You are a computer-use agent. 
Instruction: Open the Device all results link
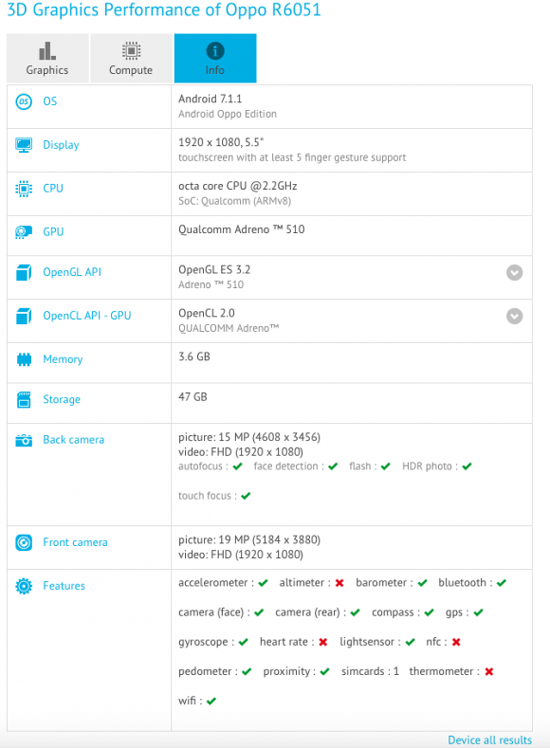coord(489,740)
